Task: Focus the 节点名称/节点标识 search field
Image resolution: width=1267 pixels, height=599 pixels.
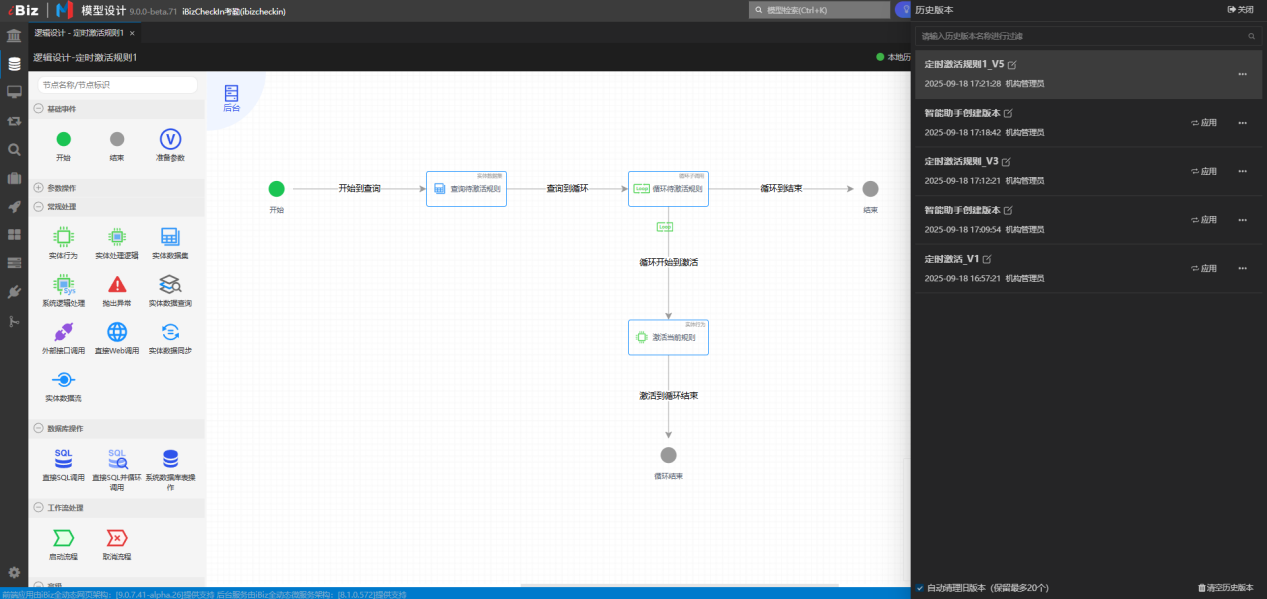Action: [x=115, y=85]
